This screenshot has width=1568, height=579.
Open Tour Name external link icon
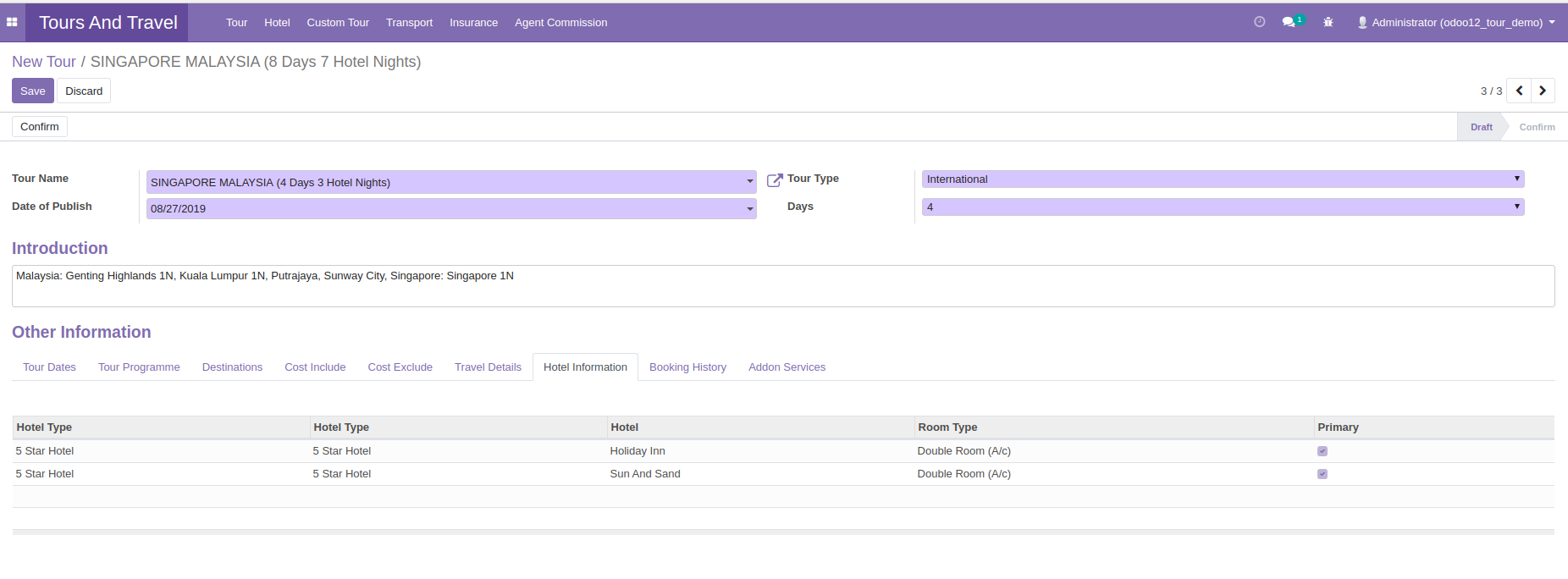coord(775,180)
